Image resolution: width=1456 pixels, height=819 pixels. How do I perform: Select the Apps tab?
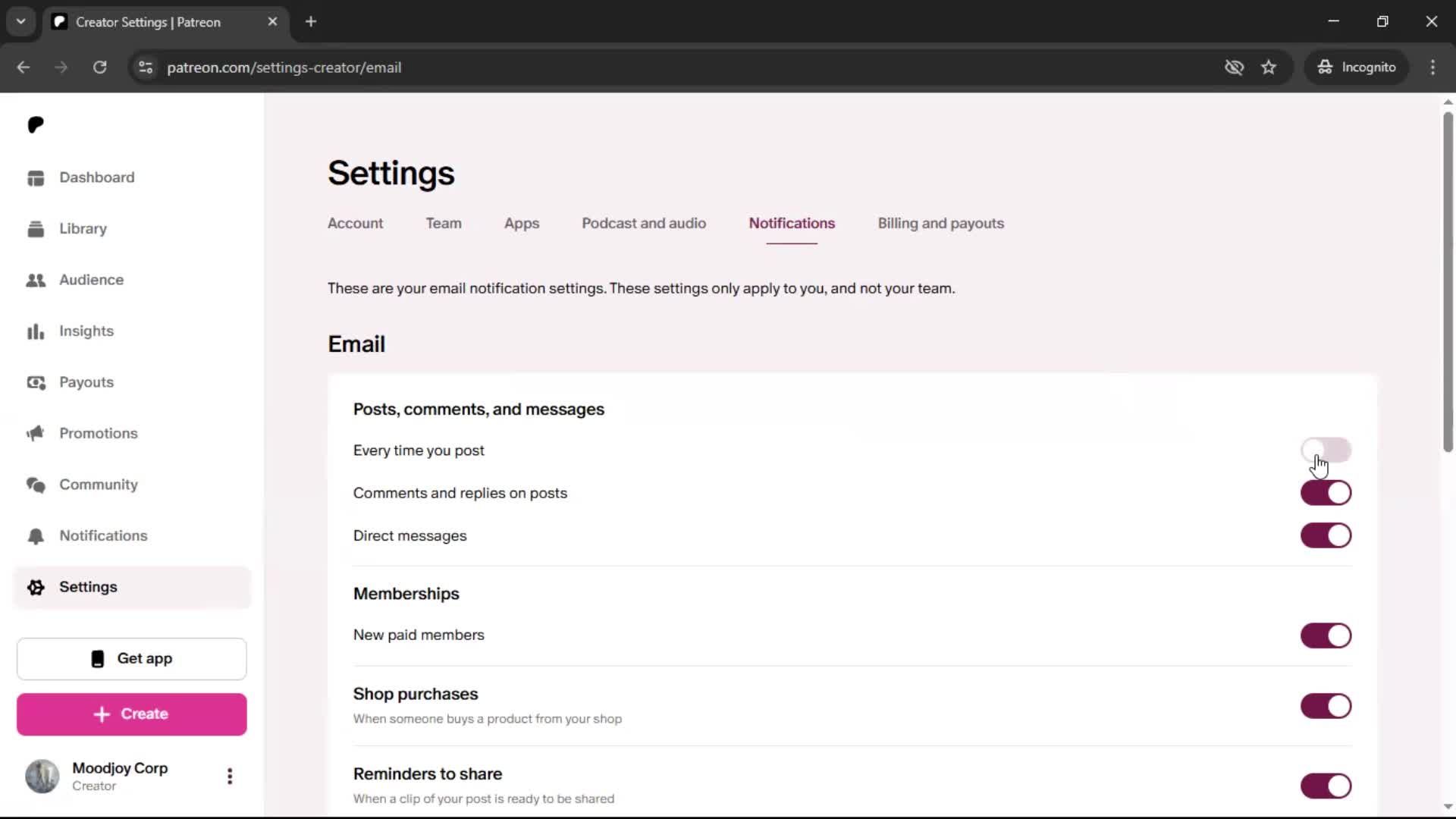pos(522,224)
